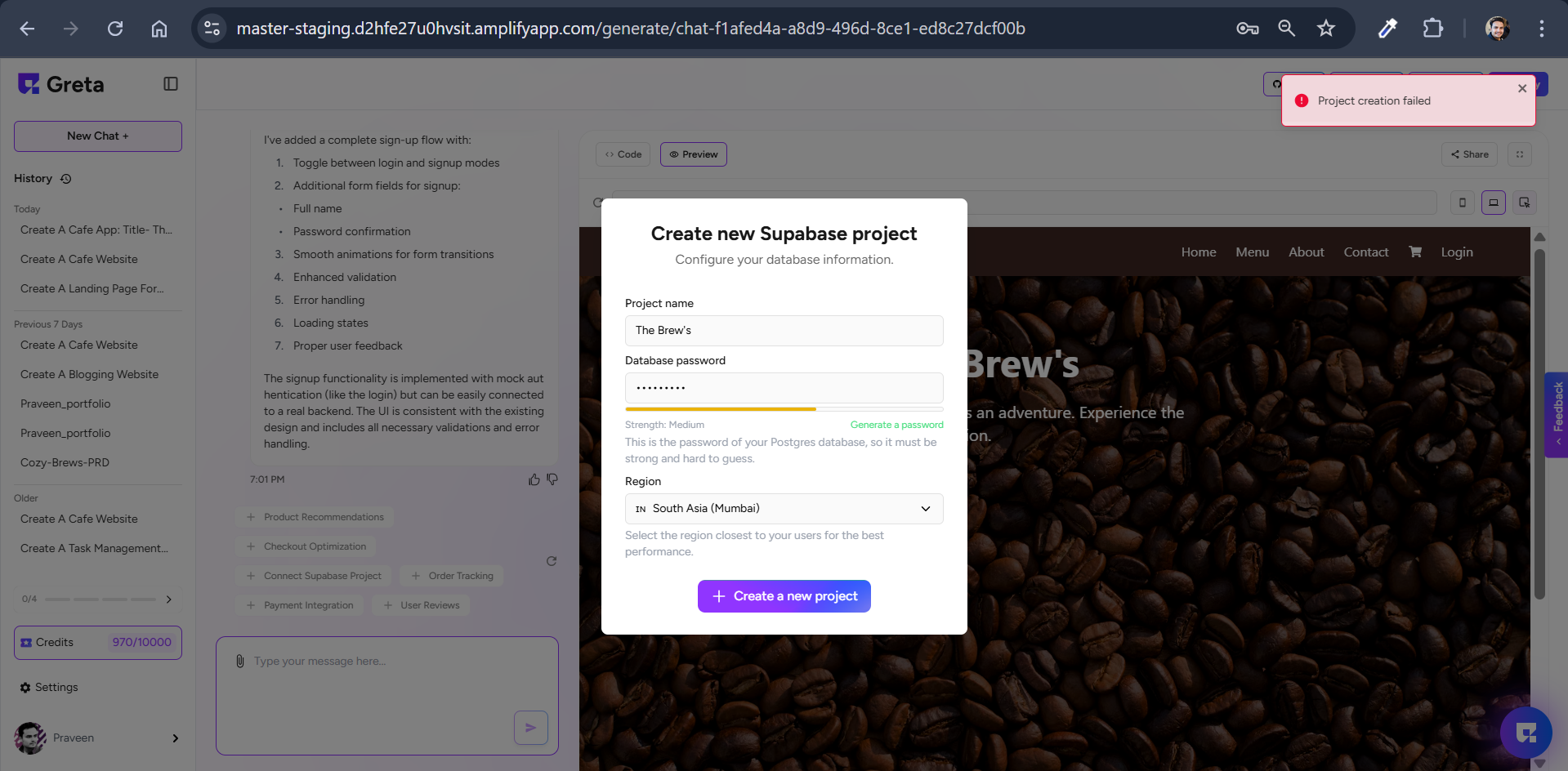Open saved passwords key icon
1568x771 pixels.
1248,29
